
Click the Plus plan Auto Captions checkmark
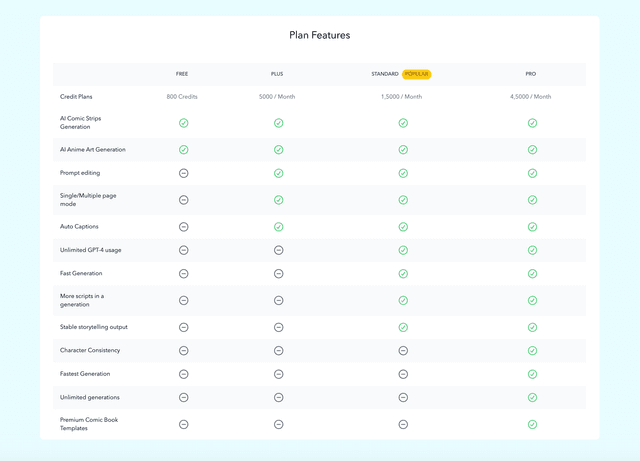278,227
